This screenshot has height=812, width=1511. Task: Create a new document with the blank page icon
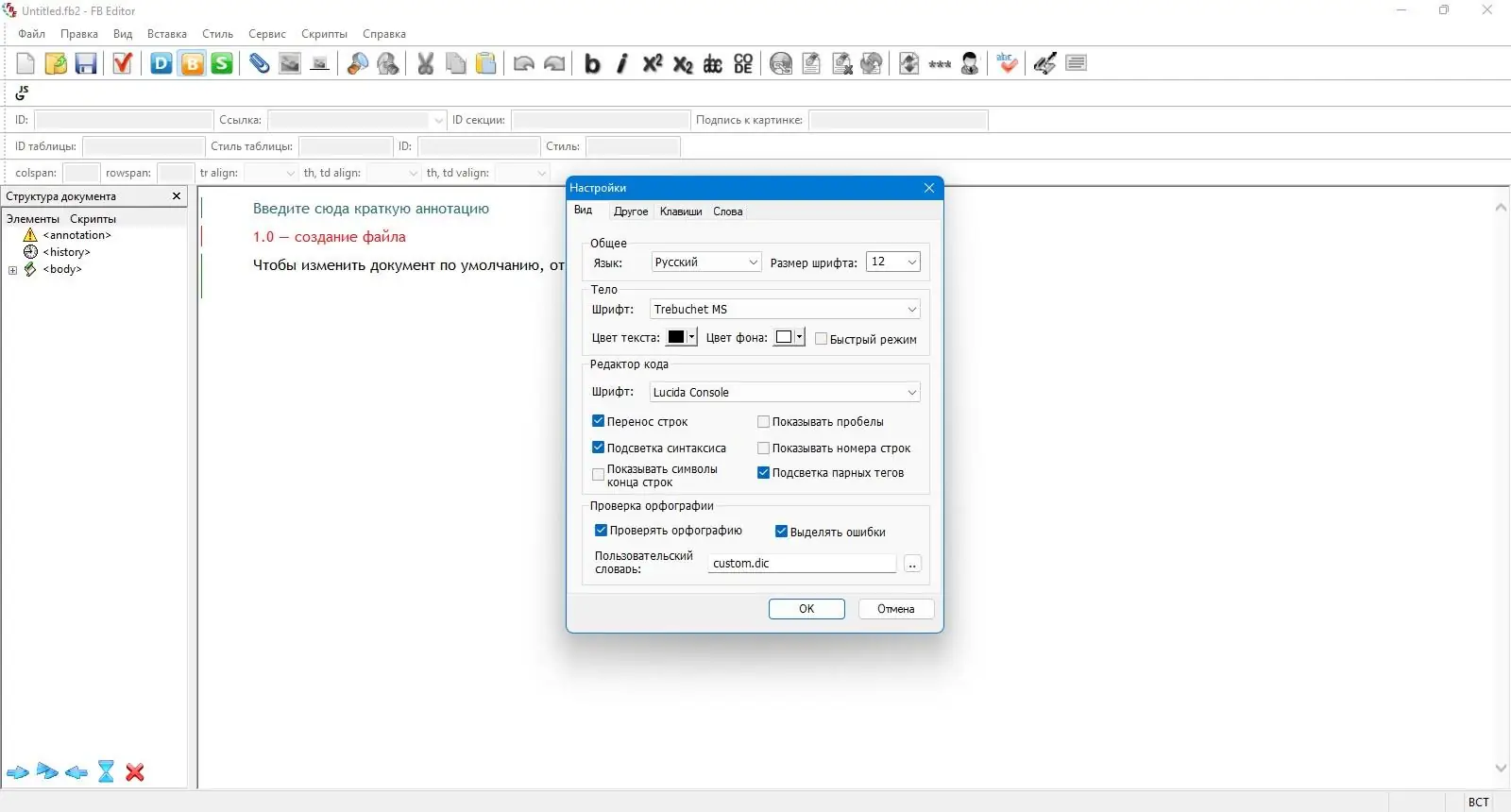(x=25, y=63)
